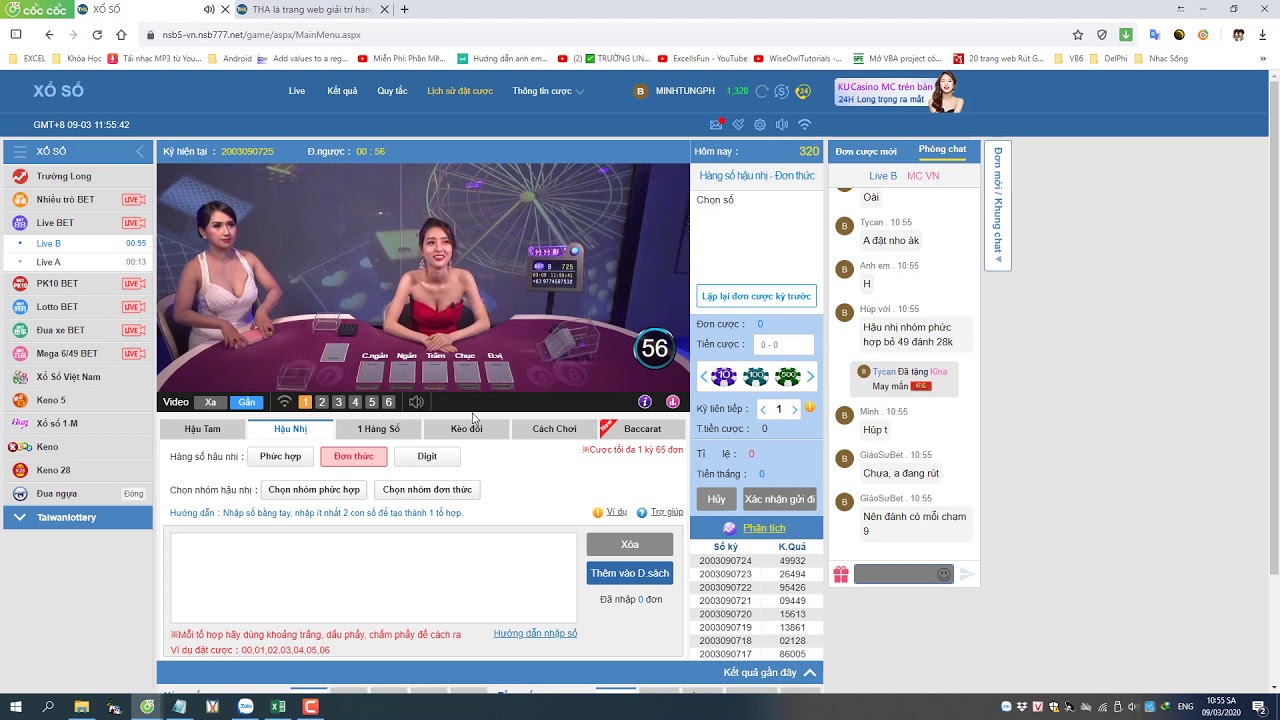Open PK10 BET game

click(78, 283)
